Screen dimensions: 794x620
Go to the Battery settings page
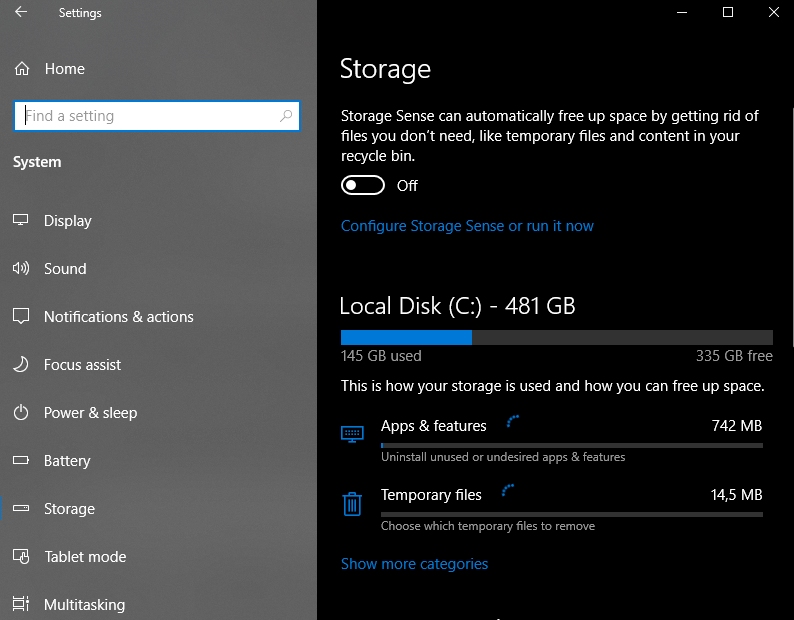coord(67,461)
